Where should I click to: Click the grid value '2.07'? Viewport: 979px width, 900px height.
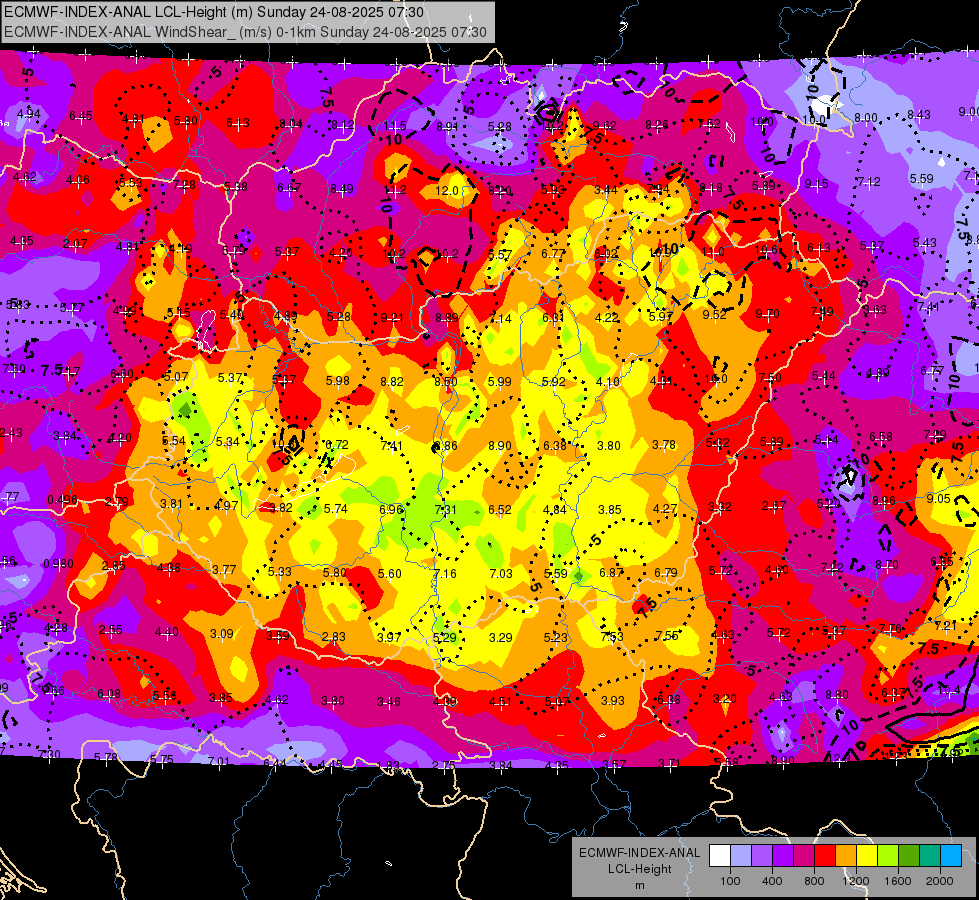(75, 244)
